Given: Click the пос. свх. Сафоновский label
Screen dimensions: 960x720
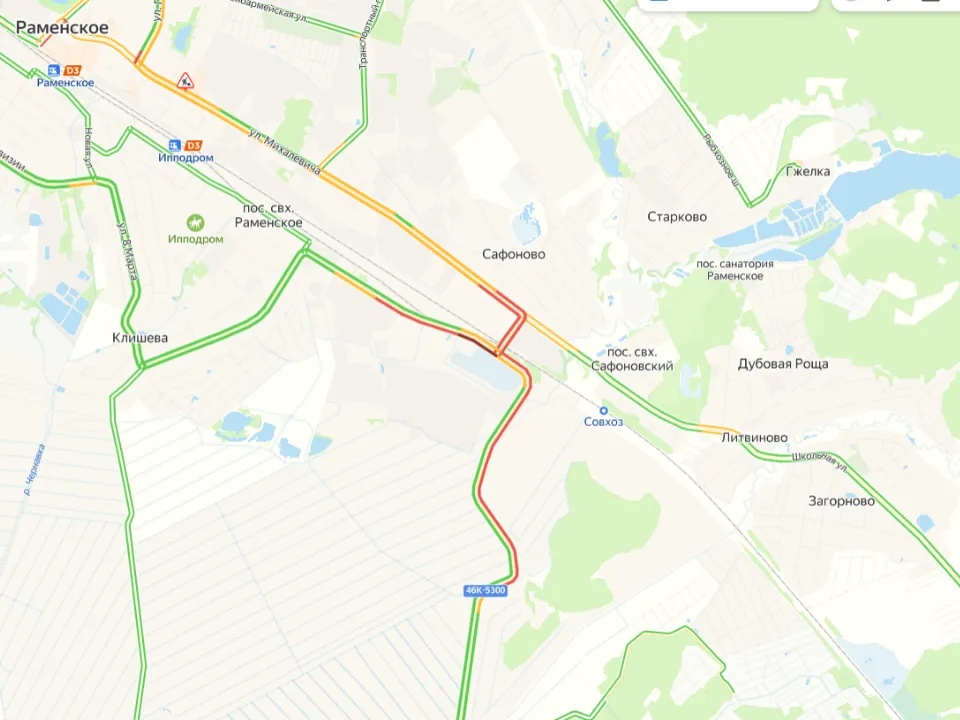Looking at the screenshot, I should coord(632,359).
